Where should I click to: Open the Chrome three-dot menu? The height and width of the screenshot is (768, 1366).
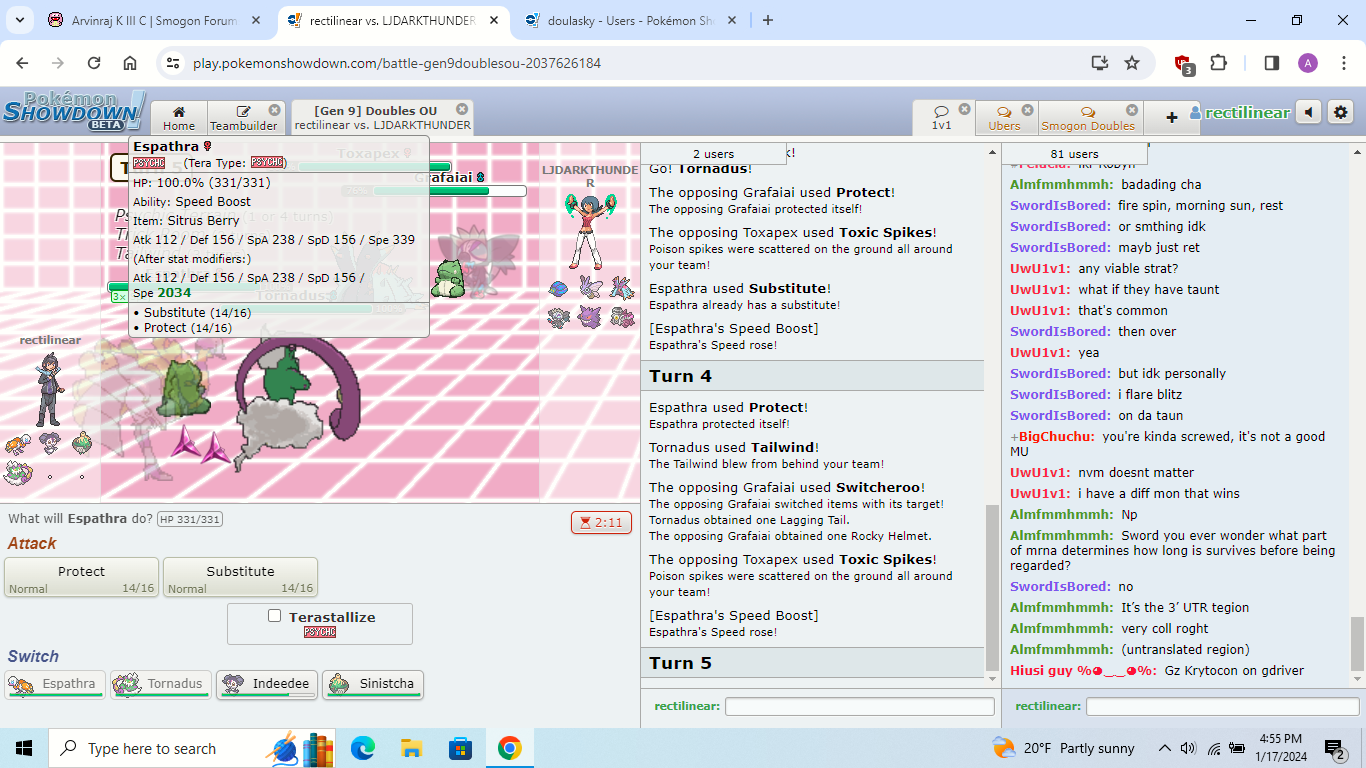[1343, 63]
